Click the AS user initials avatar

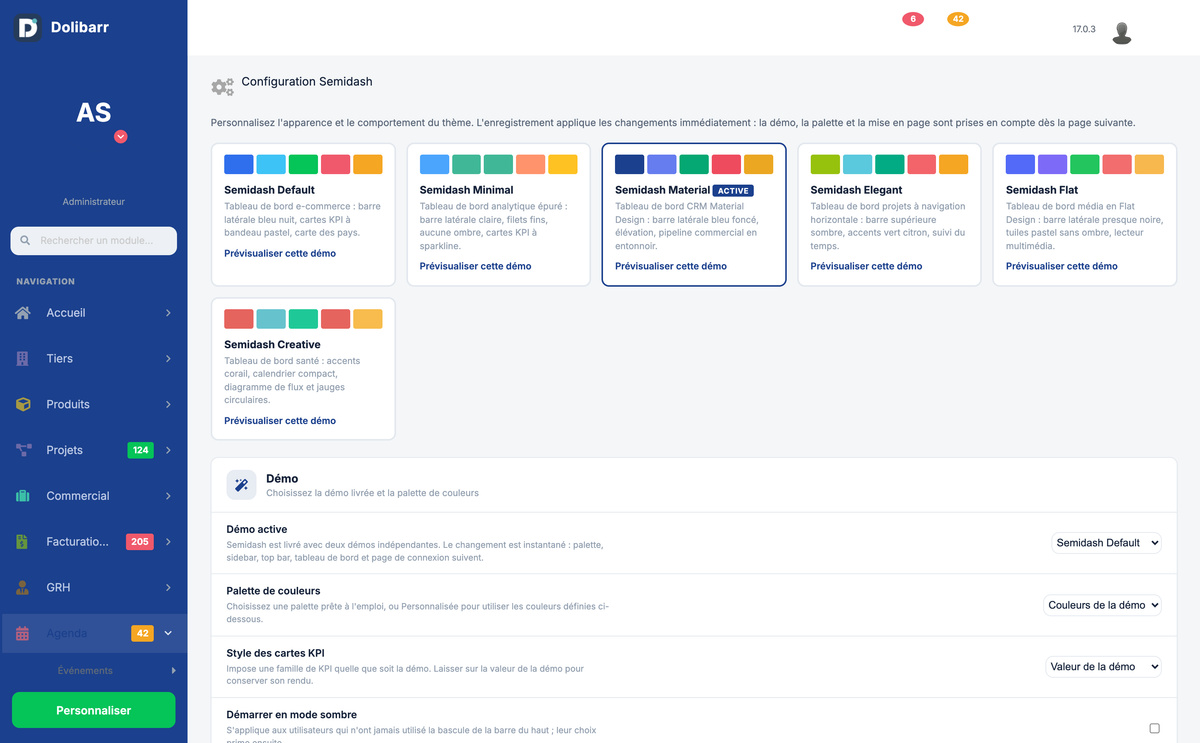(x=94, y=113)
